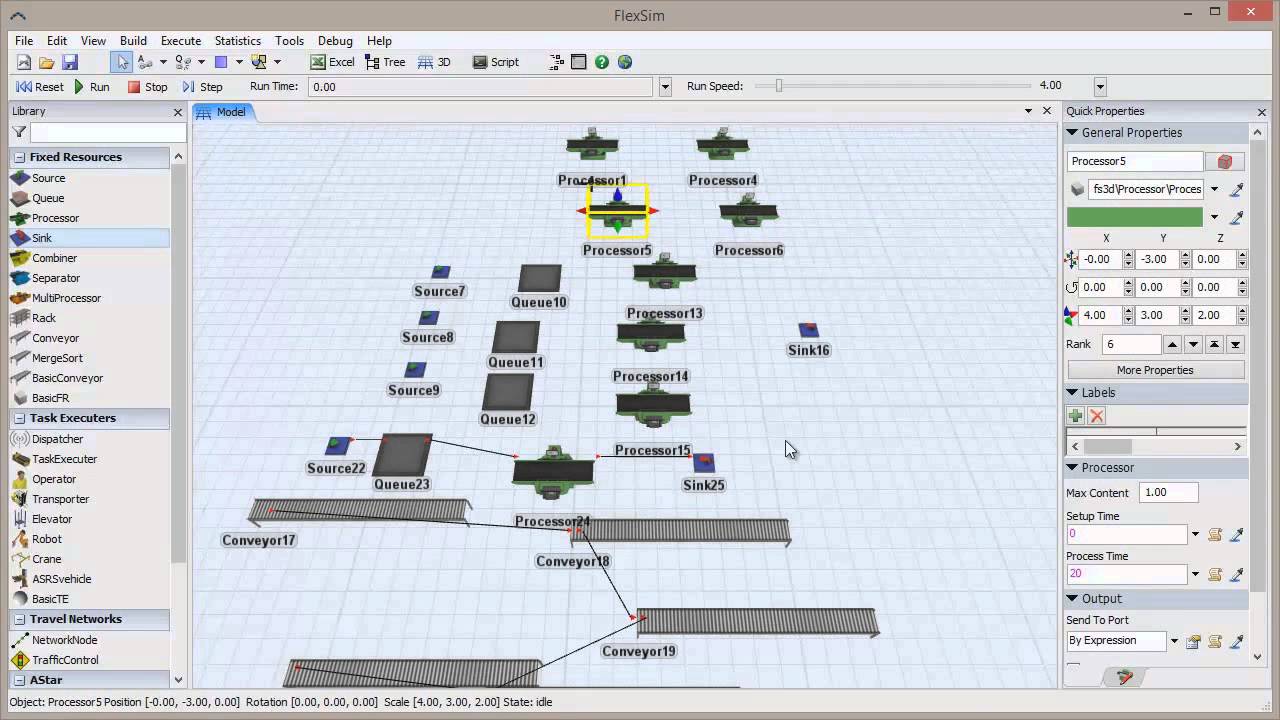Image resolution: width=1280 pixels, height=720 pixels.
Task: Collapse the General Properties section
Action: click(1072, 132)
